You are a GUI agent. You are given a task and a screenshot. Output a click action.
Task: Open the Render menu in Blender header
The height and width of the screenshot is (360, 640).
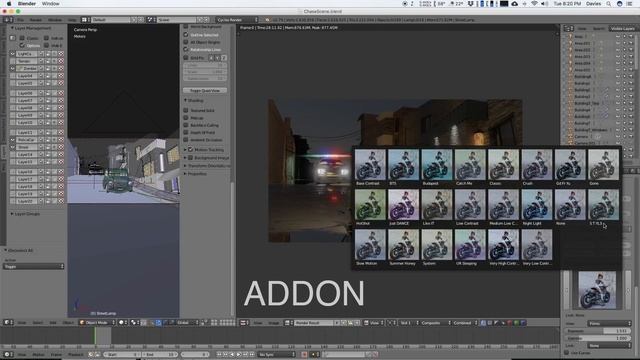coord(36,20)
